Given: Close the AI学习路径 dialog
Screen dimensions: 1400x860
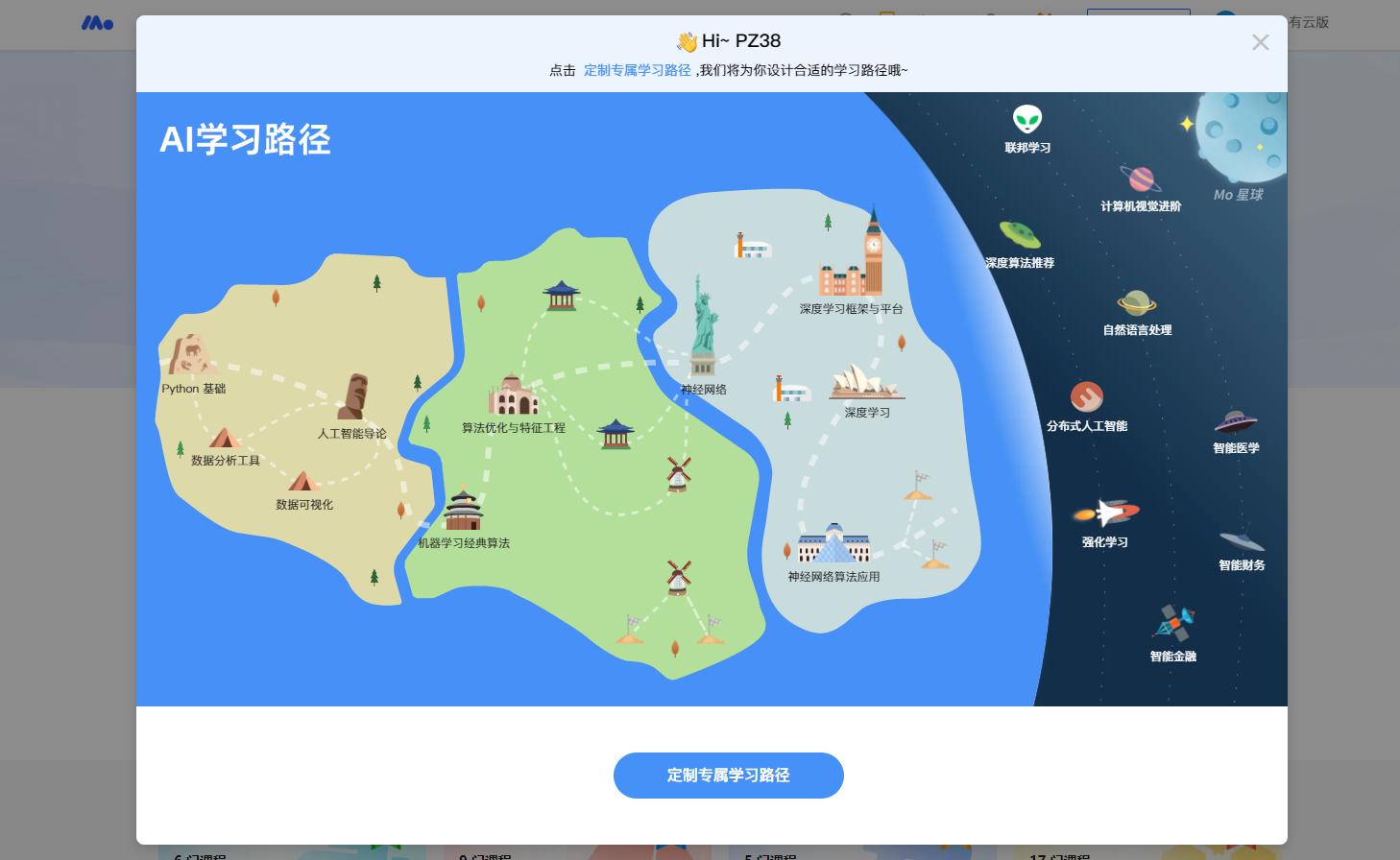Looking at the screenshot, I should point(1260,42).
